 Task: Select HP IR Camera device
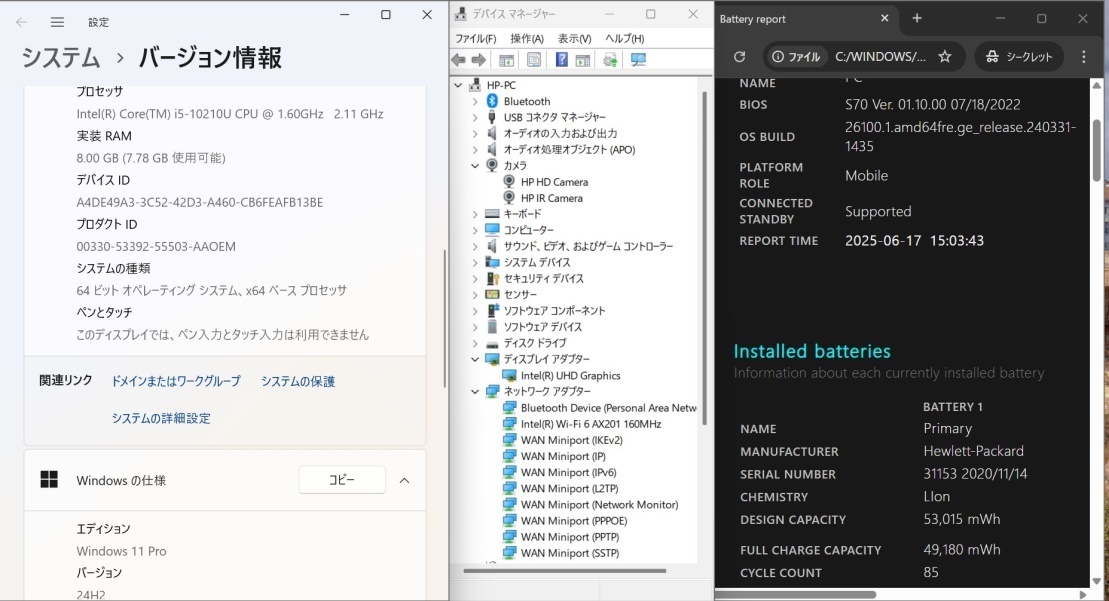pos(552,198)
